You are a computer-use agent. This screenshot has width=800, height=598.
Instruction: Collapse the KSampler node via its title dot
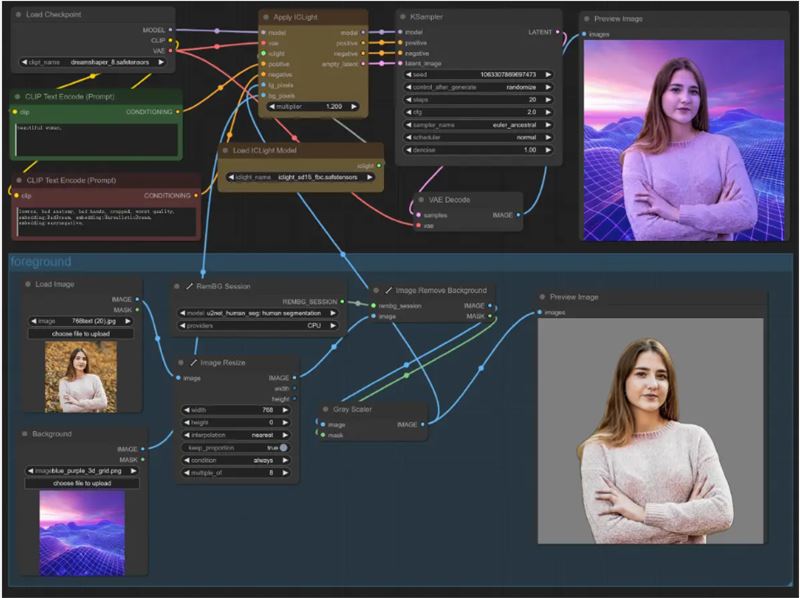[403, 17]
